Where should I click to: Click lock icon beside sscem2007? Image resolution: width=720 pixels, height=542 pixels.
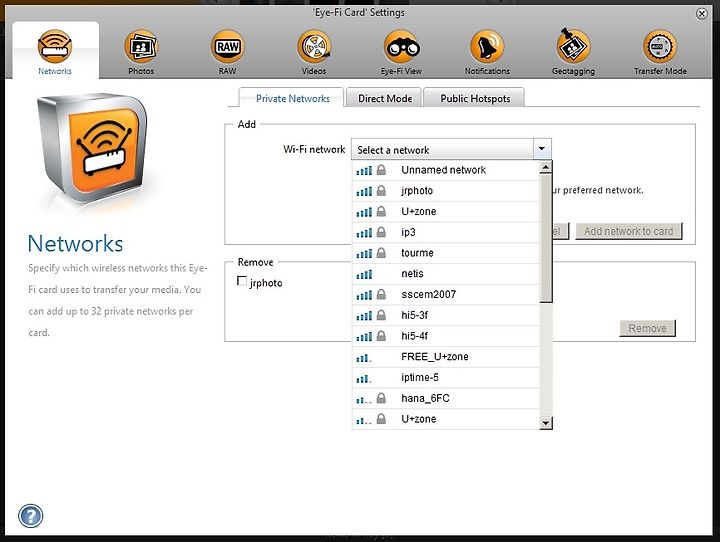click(381, 294)
